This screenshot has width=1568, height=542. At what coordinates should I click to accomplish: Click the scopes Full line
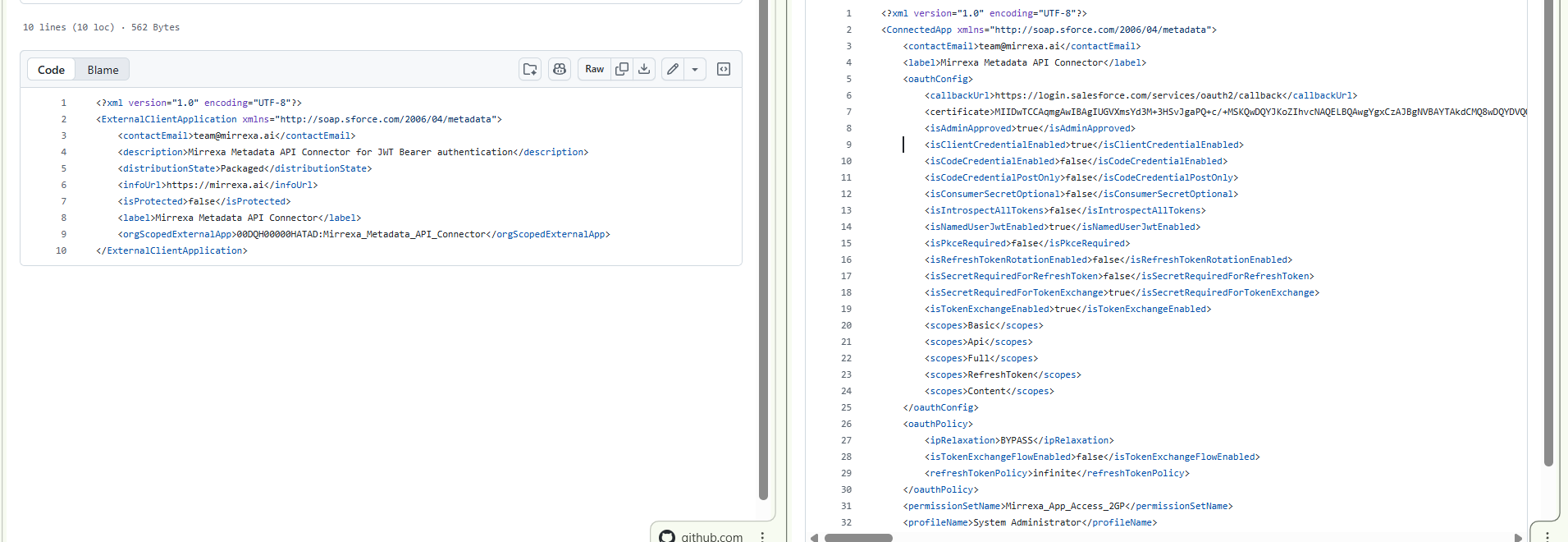(981, 358)
